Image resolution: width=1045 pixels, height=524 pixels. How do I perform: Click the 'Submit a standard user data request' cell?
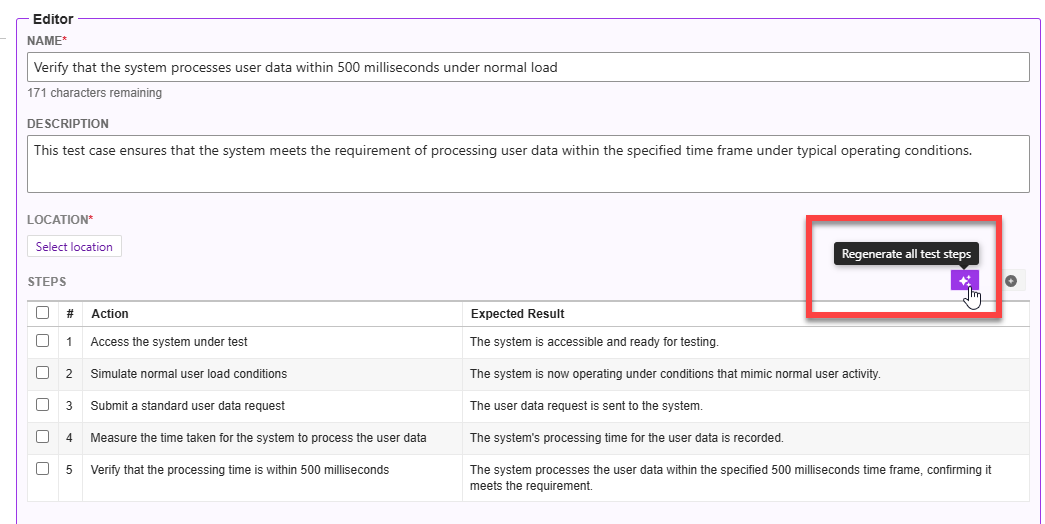[x=273, y=406]
